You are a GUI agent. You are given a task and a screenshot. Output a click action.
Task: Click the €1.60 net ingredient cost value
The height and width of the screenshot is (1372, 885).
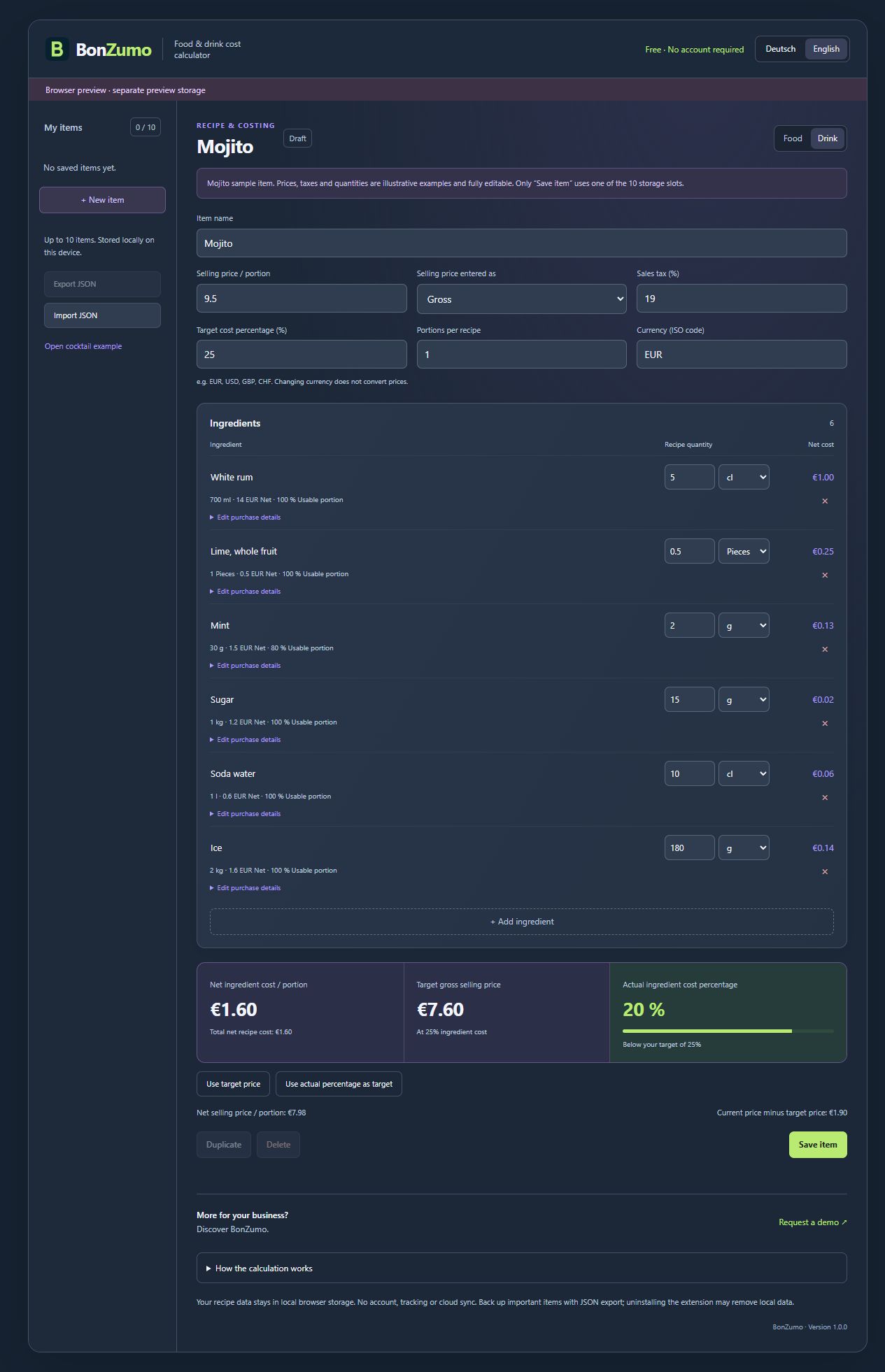(234, 1010)
